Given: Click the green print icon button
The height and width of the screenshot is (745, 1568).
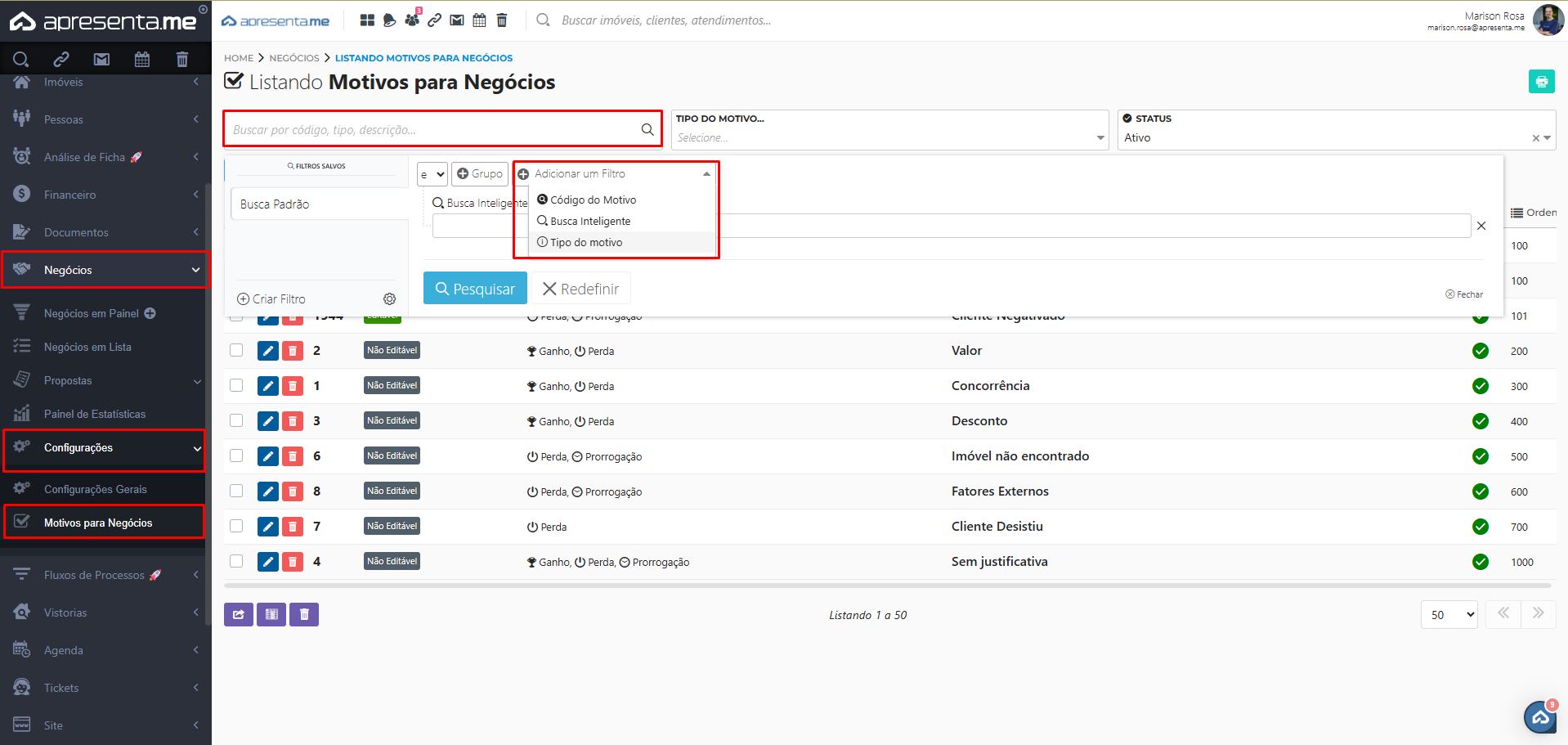Looking at the screenshot, I should coord(1541,82).
